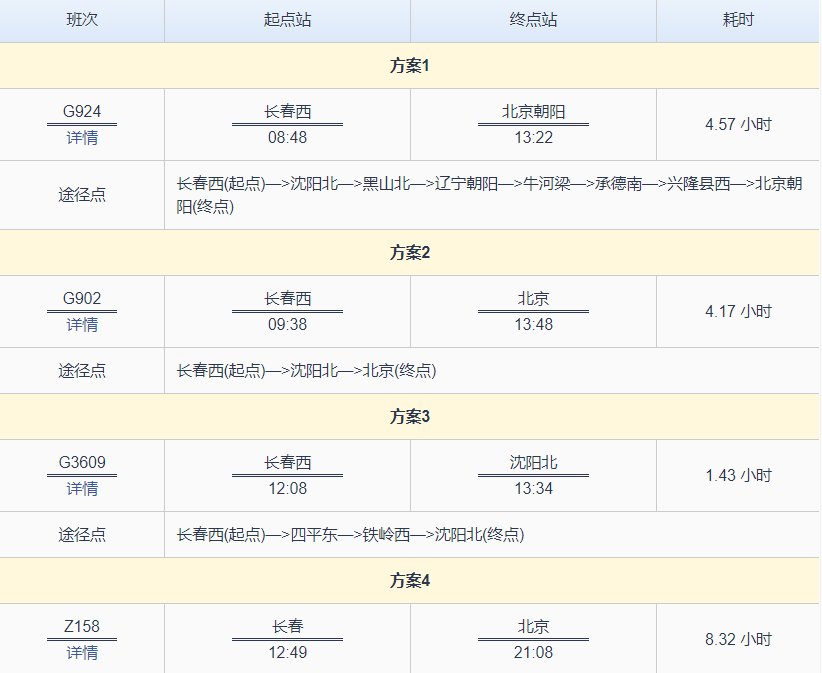Open details (详情) for train G924
The height and width of the screenshot is (673, 822).
[x=80, y=137]
